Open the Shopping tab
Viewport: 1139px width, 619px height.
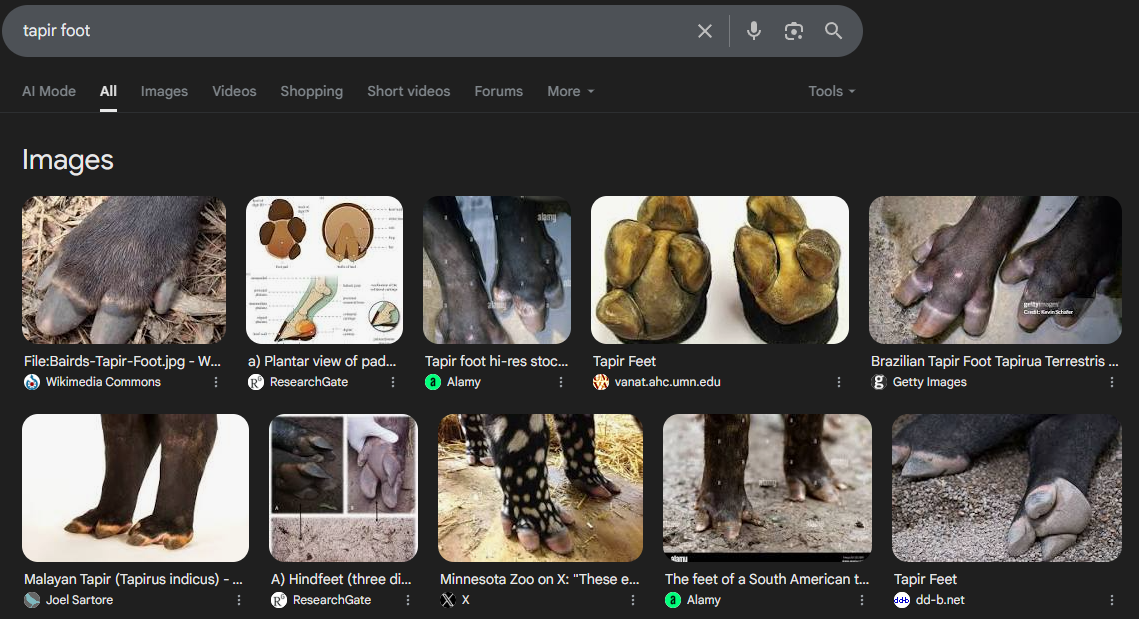coord(312,91)
